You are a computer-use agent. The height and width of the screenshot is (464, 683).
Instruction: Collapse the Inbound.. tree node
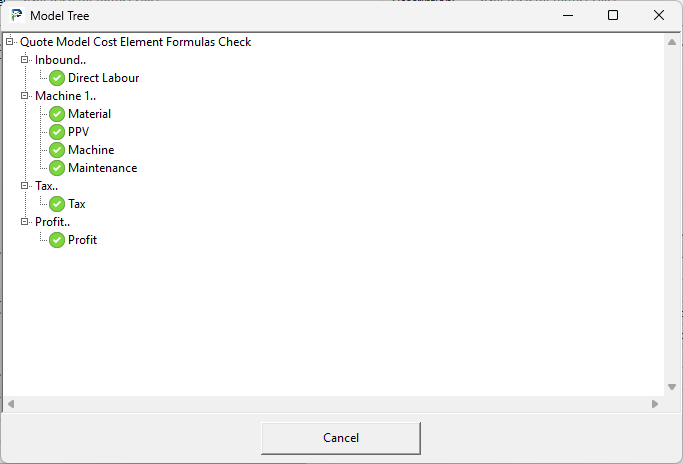(x=25, y=60)
